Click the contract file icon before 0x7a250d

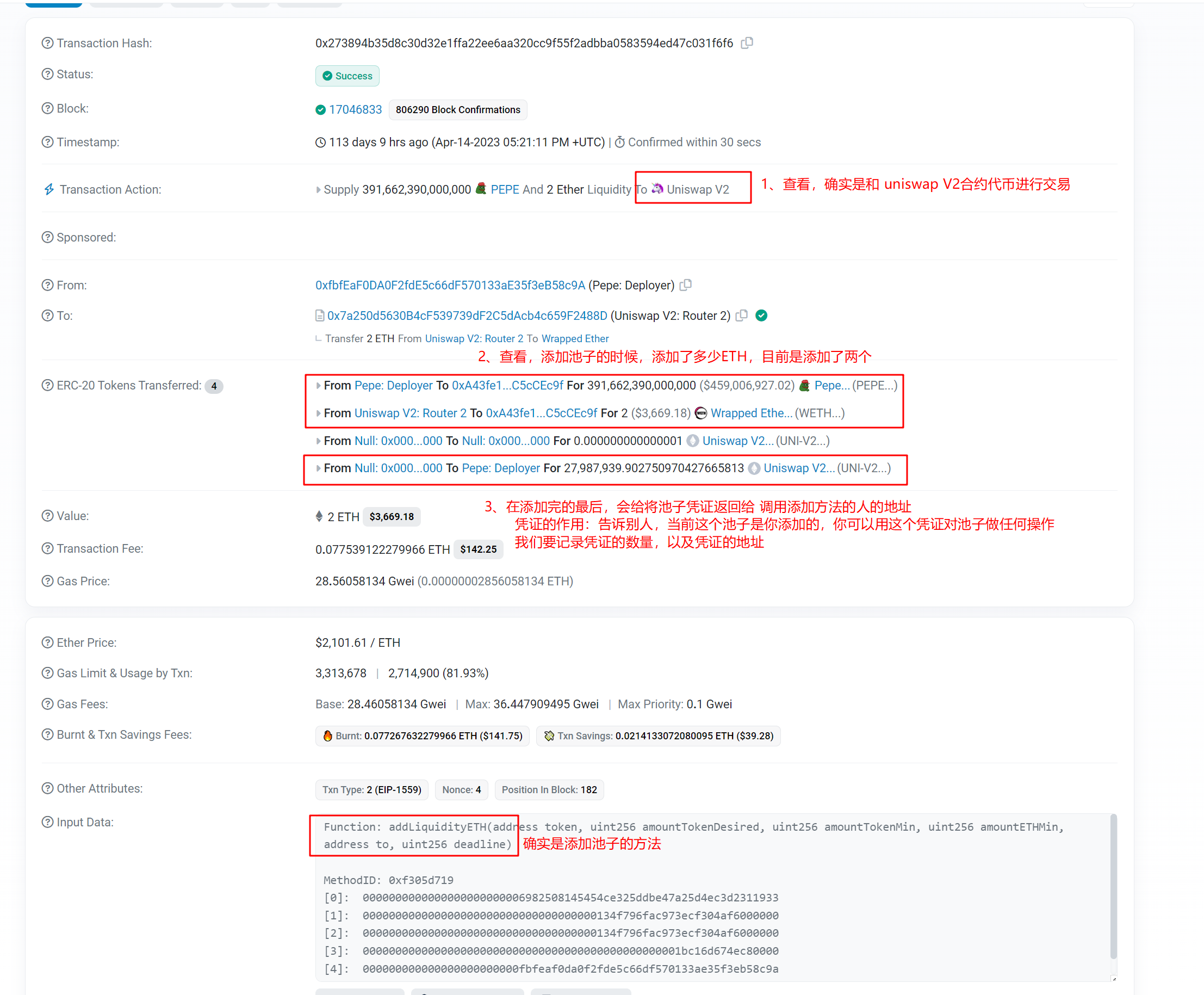tap(320, 316)
